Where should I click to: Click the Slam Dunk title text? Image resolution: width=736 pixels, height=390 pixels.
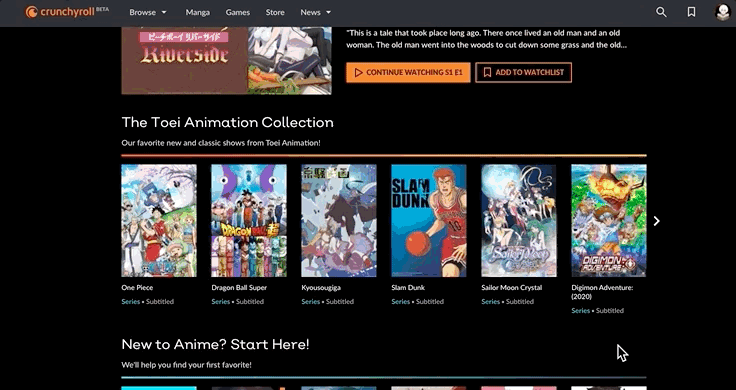point(408,287)
